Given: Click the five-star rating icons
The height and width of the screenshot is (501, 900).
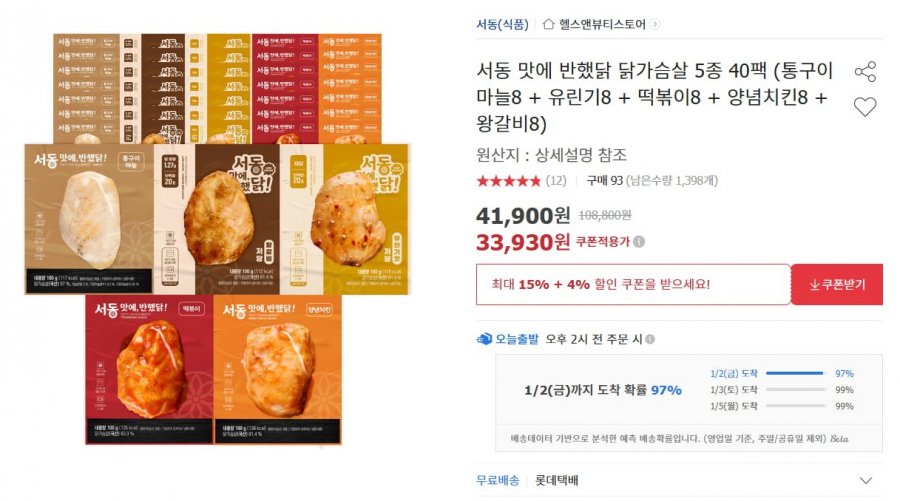Looking at the screenshot, I should [509, 181].
